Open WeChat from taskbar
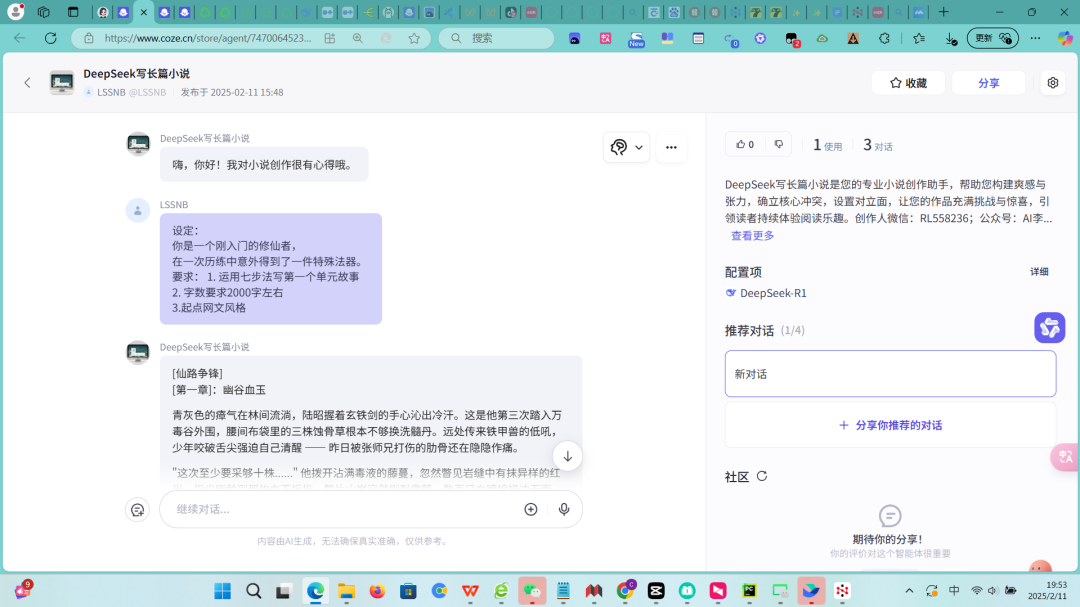This screenshot has height=607, width=1080. click(532, 590)
